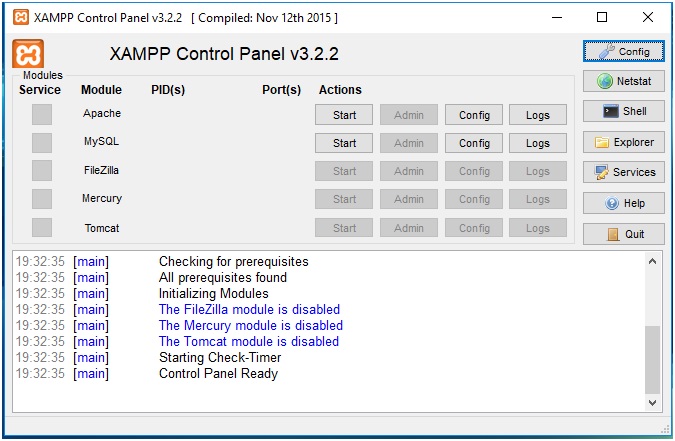Click the Actions column header
The width and height of the screenshot is (675, 441).
click(340, 90)
